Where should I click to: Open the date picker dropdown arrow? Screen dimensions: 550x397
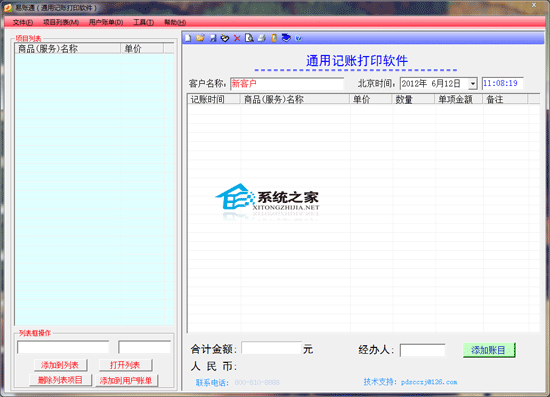pos(473,83)
